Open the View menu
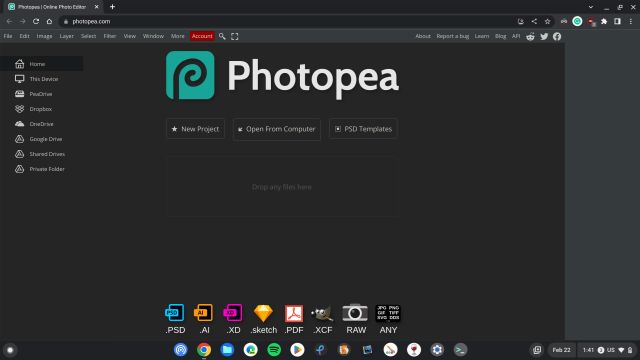Viewport: 640px width, 360px height. point(130,36)
